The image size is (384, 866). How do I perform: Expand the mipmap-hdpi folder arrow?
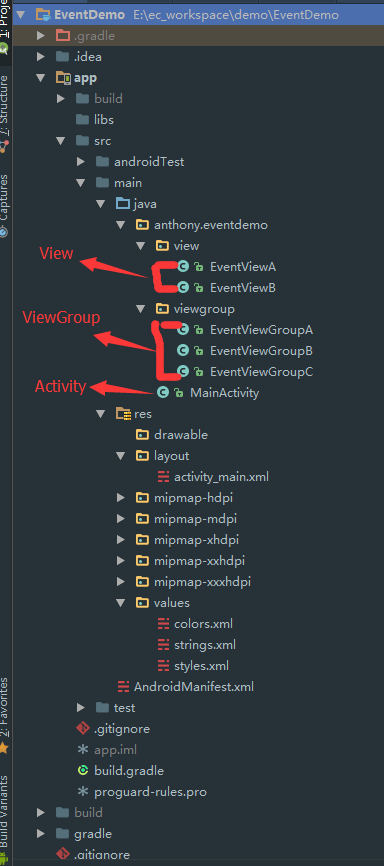pyautogui.click(x=120, y=498)
